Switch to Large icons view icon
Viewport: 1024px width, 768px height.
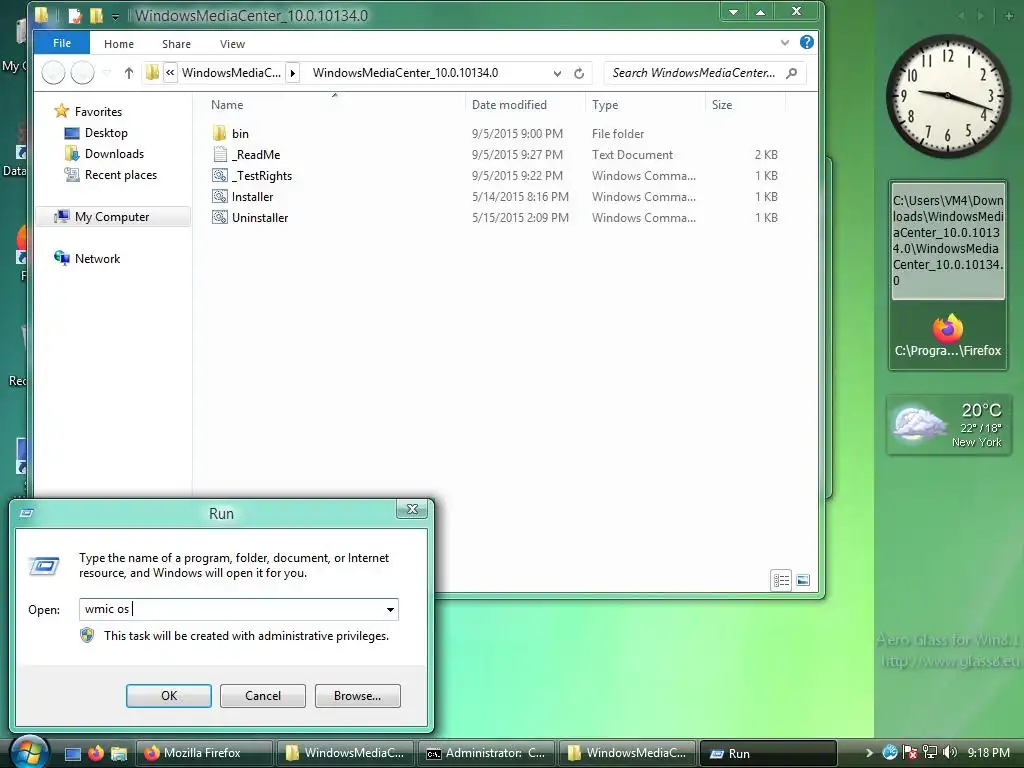tap(803, 580)
